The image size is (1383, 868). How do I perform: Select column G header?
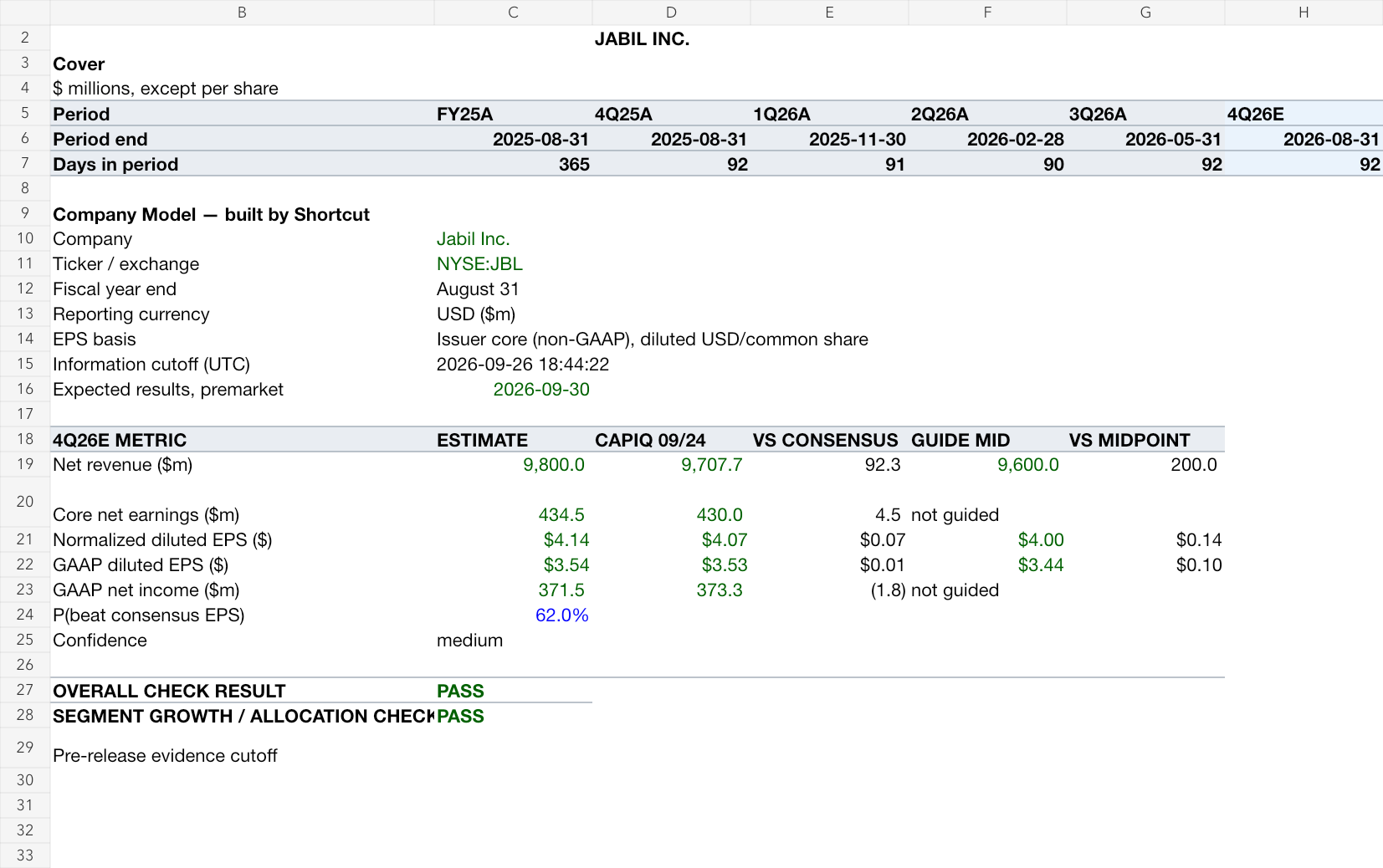[1145, 13]
